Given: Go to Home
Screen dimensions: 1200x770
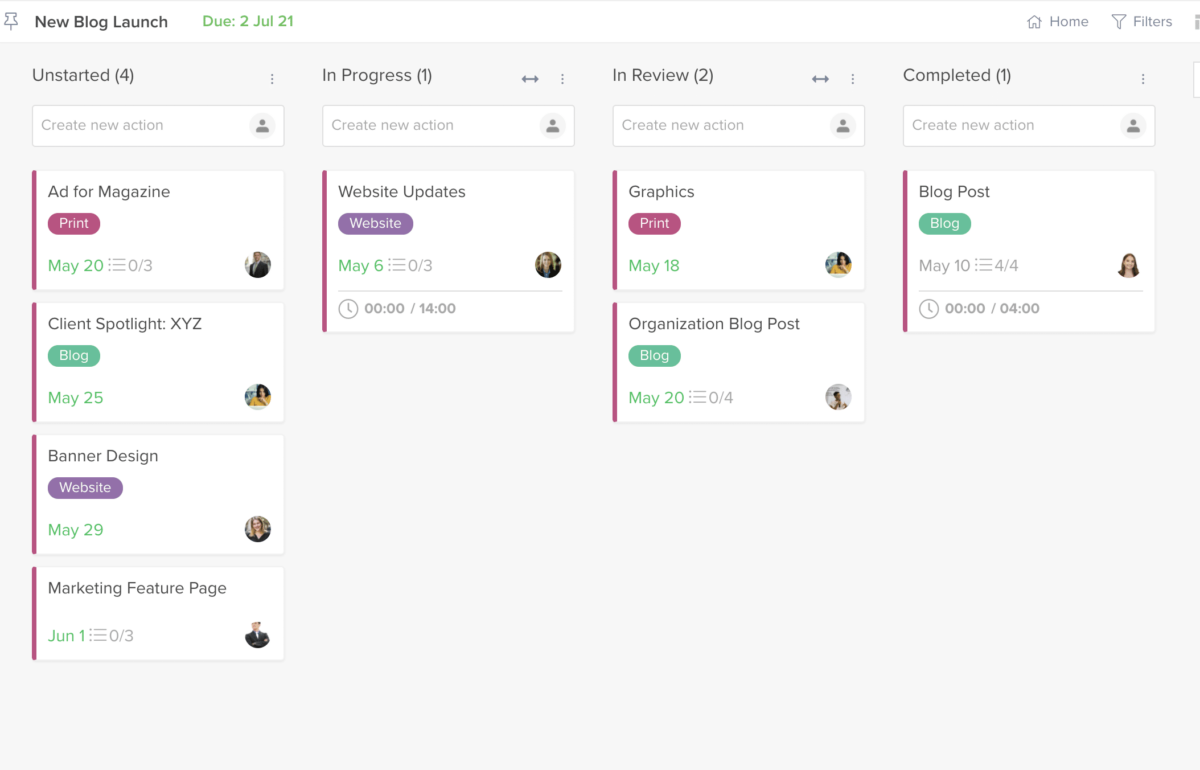Looking at the screenshot, I should [x=1057, y=21].
